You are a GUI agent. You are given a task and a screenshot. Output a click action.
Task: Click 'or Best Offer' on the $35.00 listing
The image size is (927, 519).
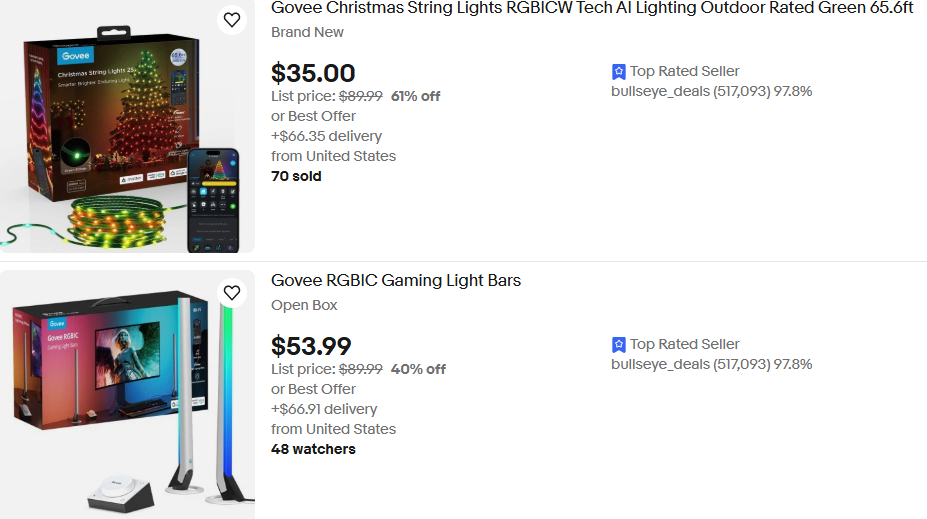(x=313, y=116)
